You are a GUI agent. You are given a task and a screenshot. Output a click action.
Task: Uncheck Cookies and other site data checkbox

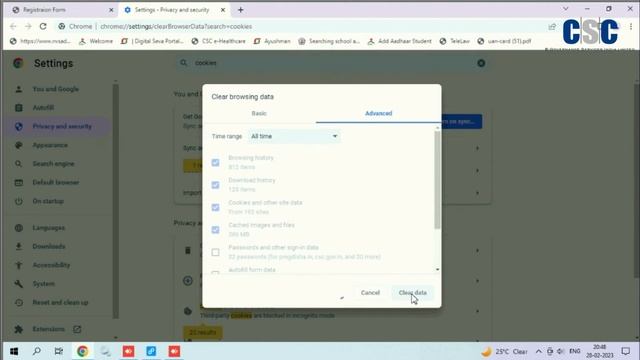click(216, 207)
